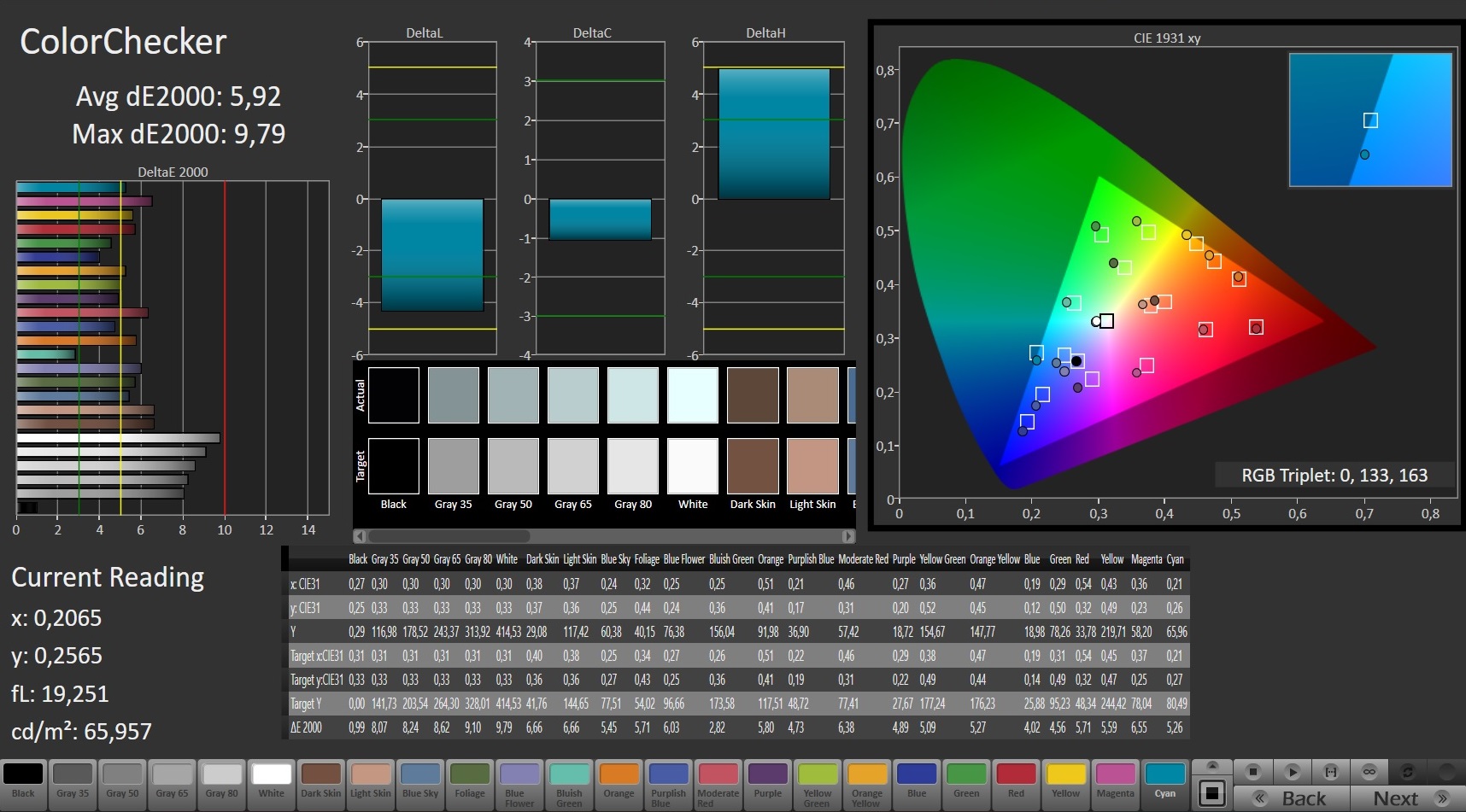1466x812 pixels.
Task: Select the Yellow Green patch in the bottom strip
Action: pos(818,785)
